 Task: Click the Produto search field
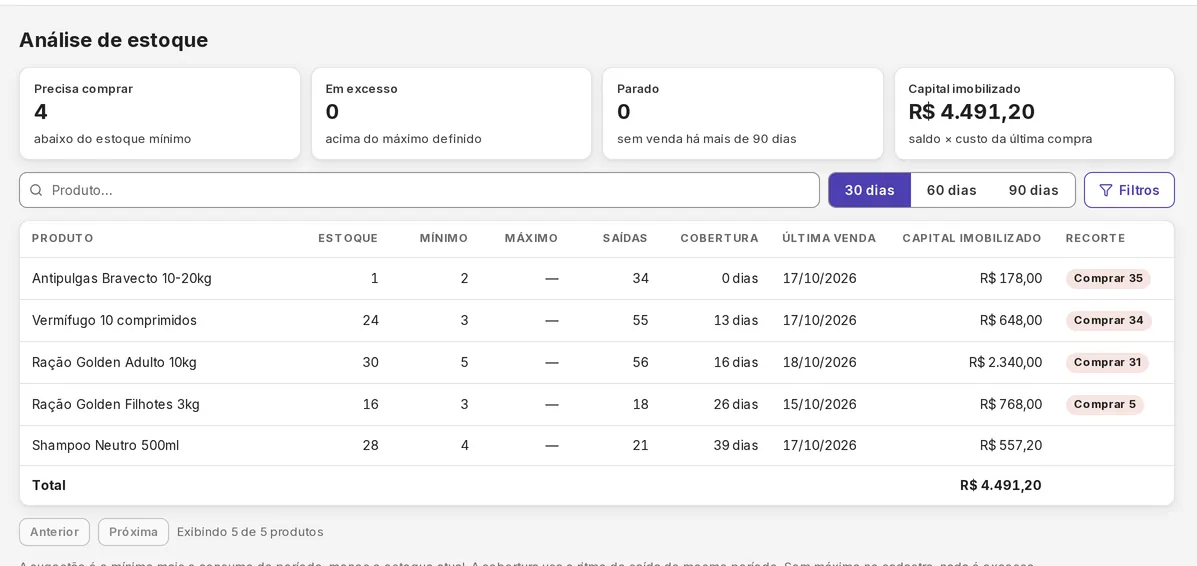(x=419, y=190)
